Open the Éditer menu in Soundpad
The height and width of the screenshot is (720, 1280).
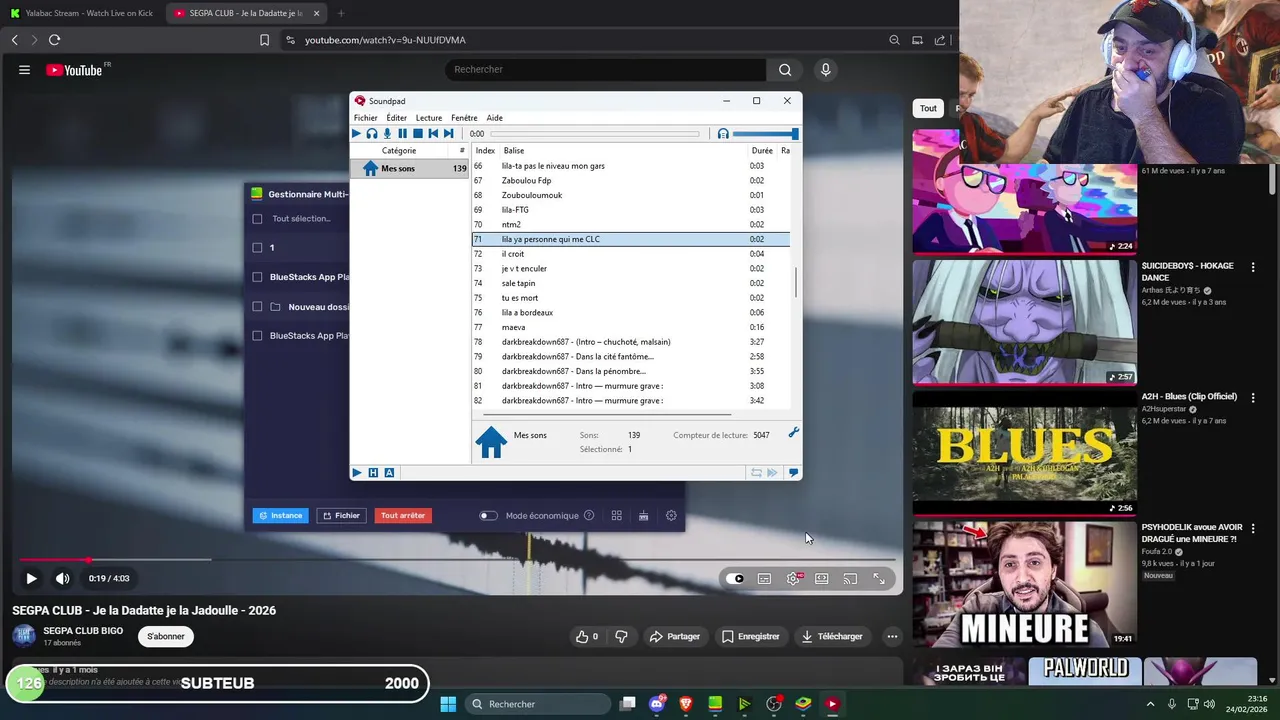click(x=396, y=118)
